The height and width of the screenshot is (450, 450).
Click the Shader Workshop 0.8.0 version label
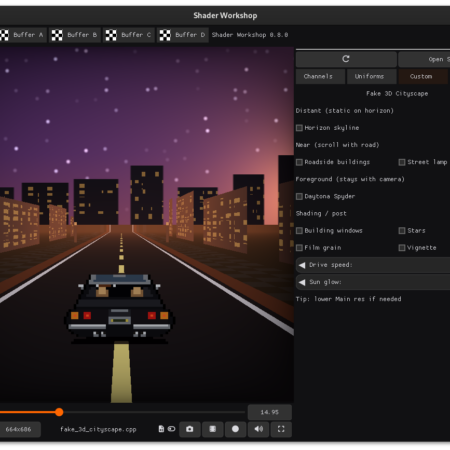click(250, 35)
